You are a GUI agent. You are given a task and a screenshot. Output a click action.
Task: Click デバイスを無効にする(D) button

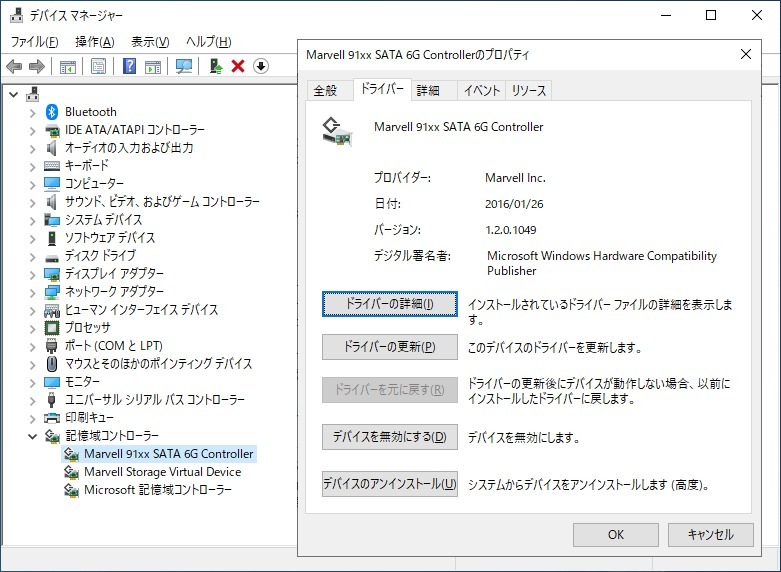click(x=390, y=437)
